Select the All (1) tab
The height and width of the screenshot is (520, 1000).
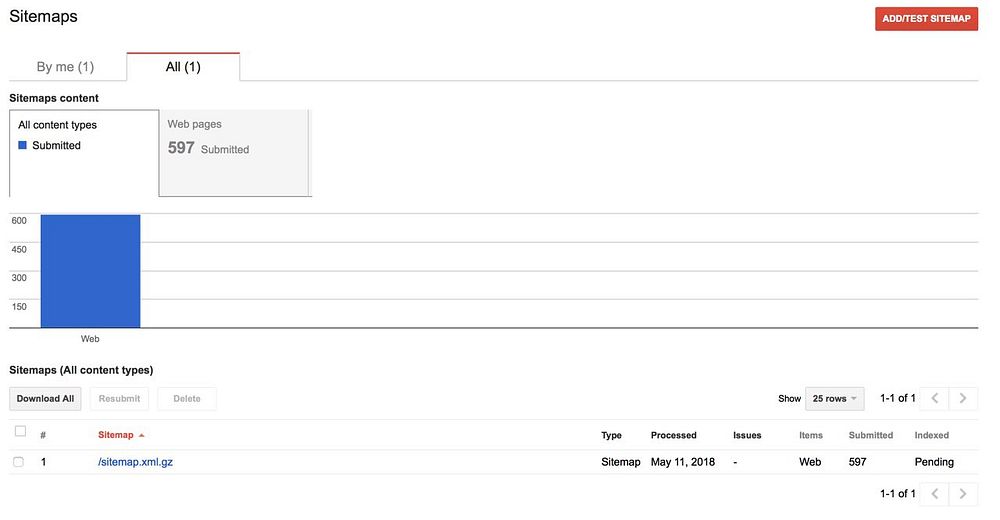[183, 67]
